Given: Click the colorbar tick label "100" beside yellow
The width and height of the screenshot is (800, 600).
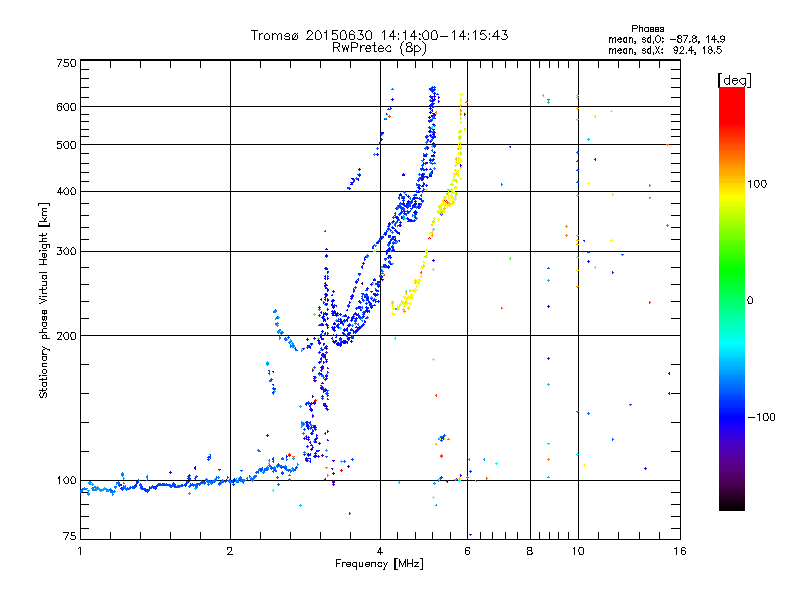Looking at the screenshot, I should [x=757, y=184].
